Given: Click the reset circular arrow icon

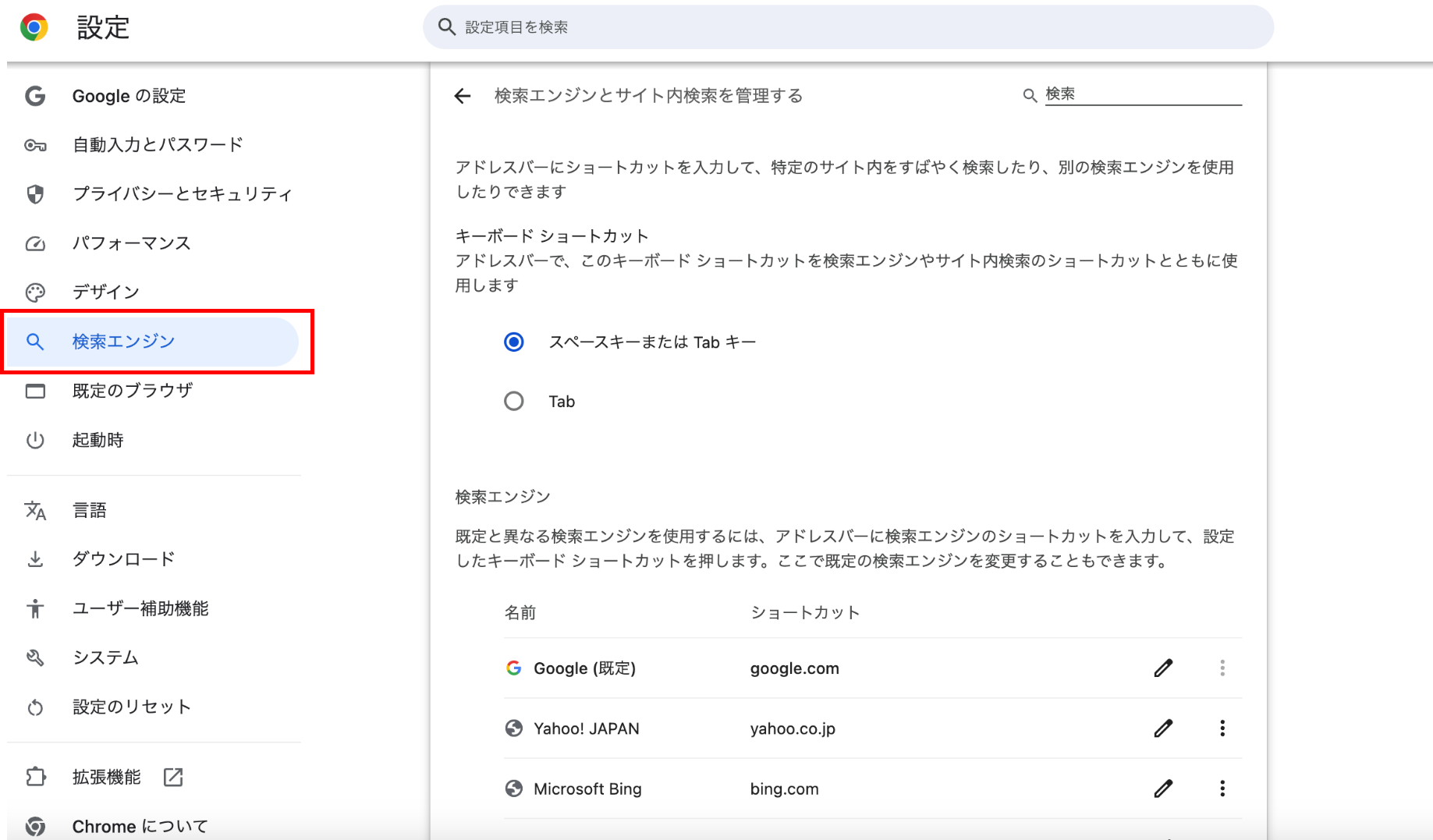Looking at the screenshot, I should (35, 707).
